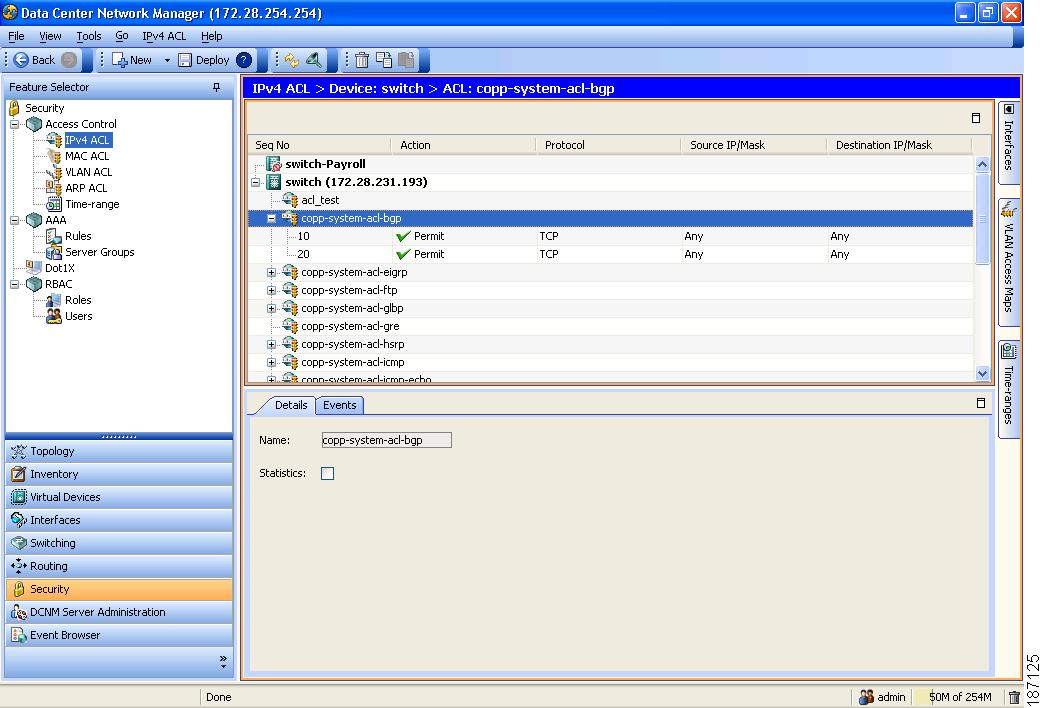Select MAC ACL in Feature Selector
Screen dimensions: 1044x708
[87, 156]
